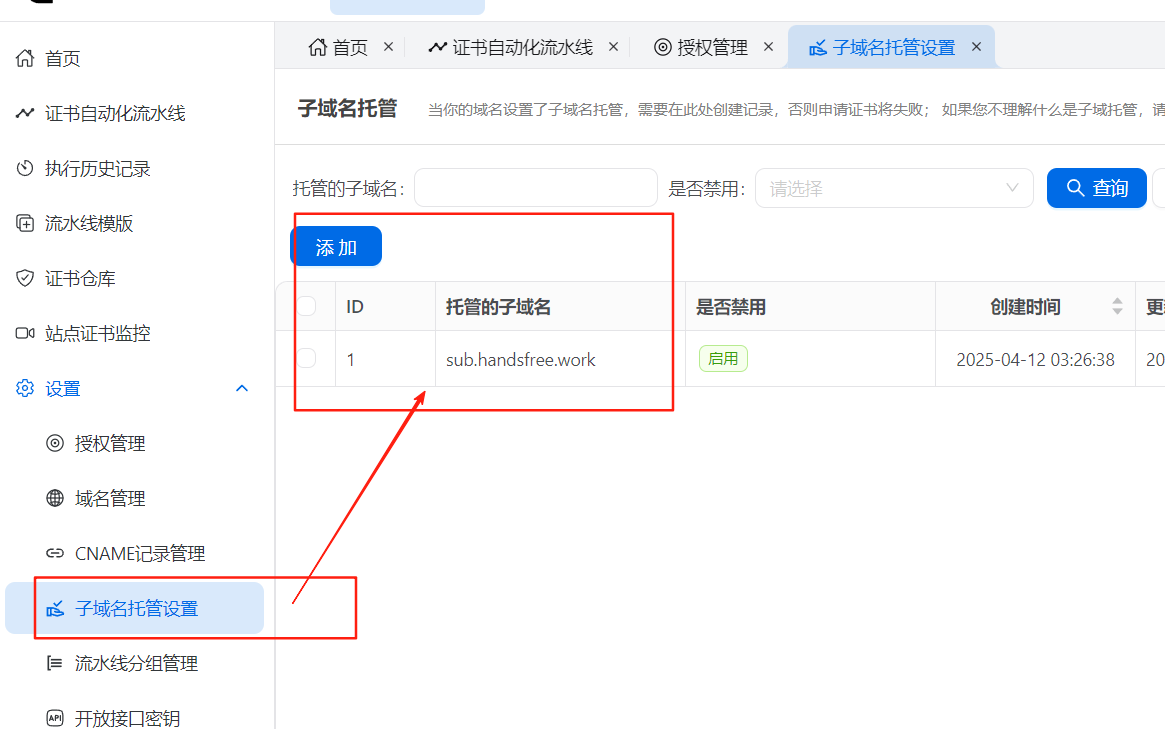Click the execution history clock icon
This screenshot has width=1165, height=729.
tap(25, 169)
